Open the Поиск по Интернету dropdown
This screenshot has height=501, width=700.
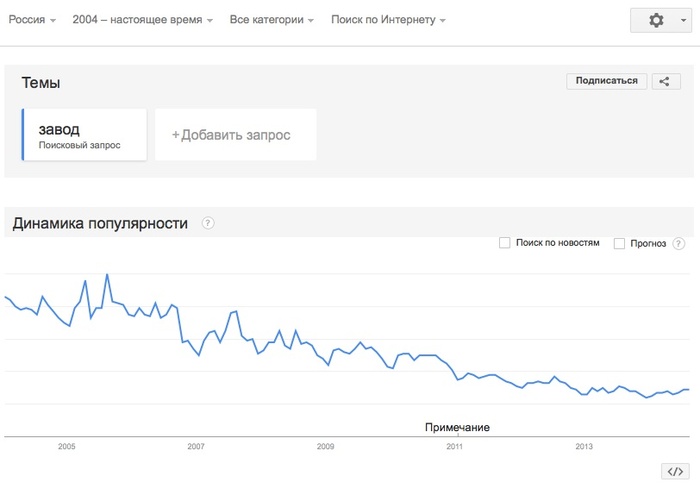pyautogui.click(x=388, y=20)
